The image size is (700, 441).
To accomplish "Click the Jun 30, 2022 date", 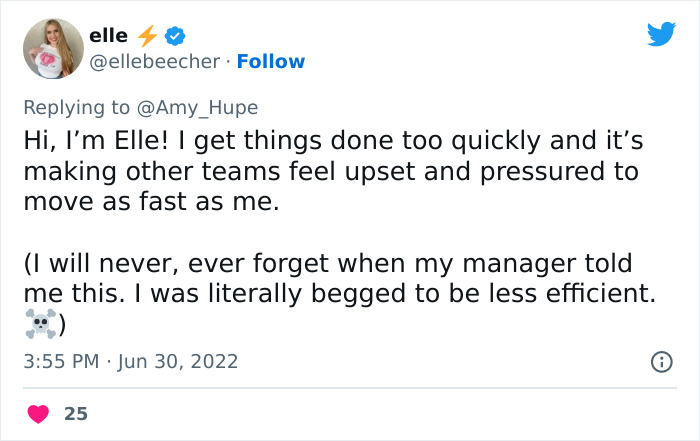I will point(181,361).
